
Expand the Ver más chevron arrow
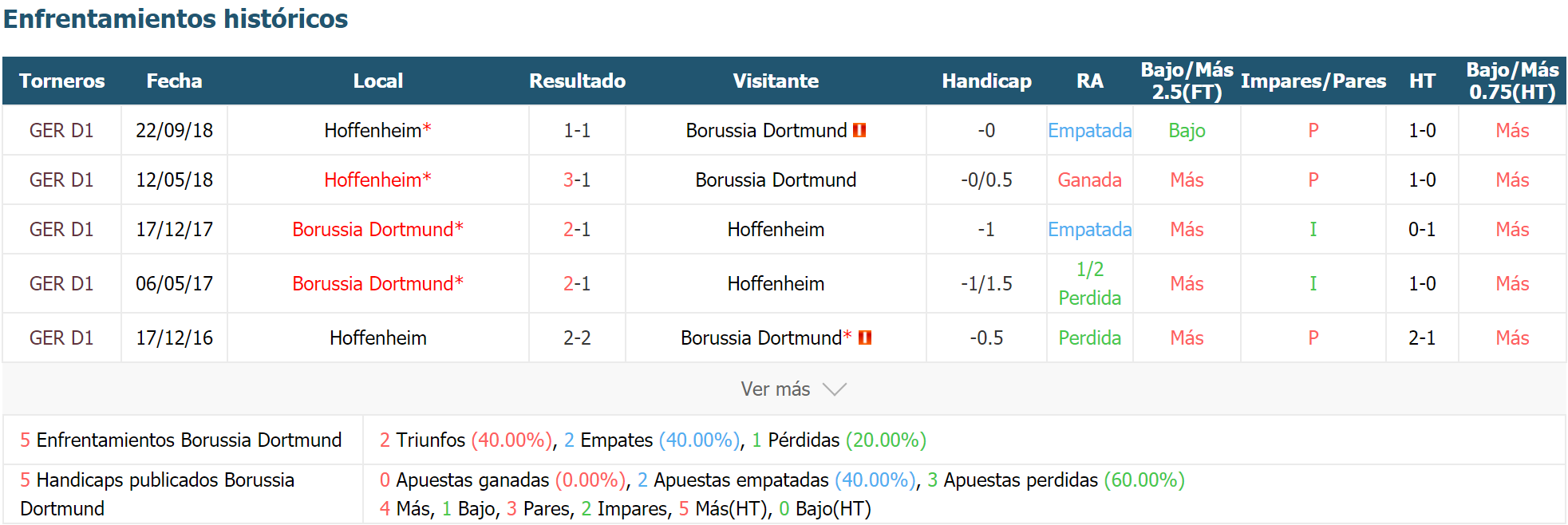click(835, 389)
